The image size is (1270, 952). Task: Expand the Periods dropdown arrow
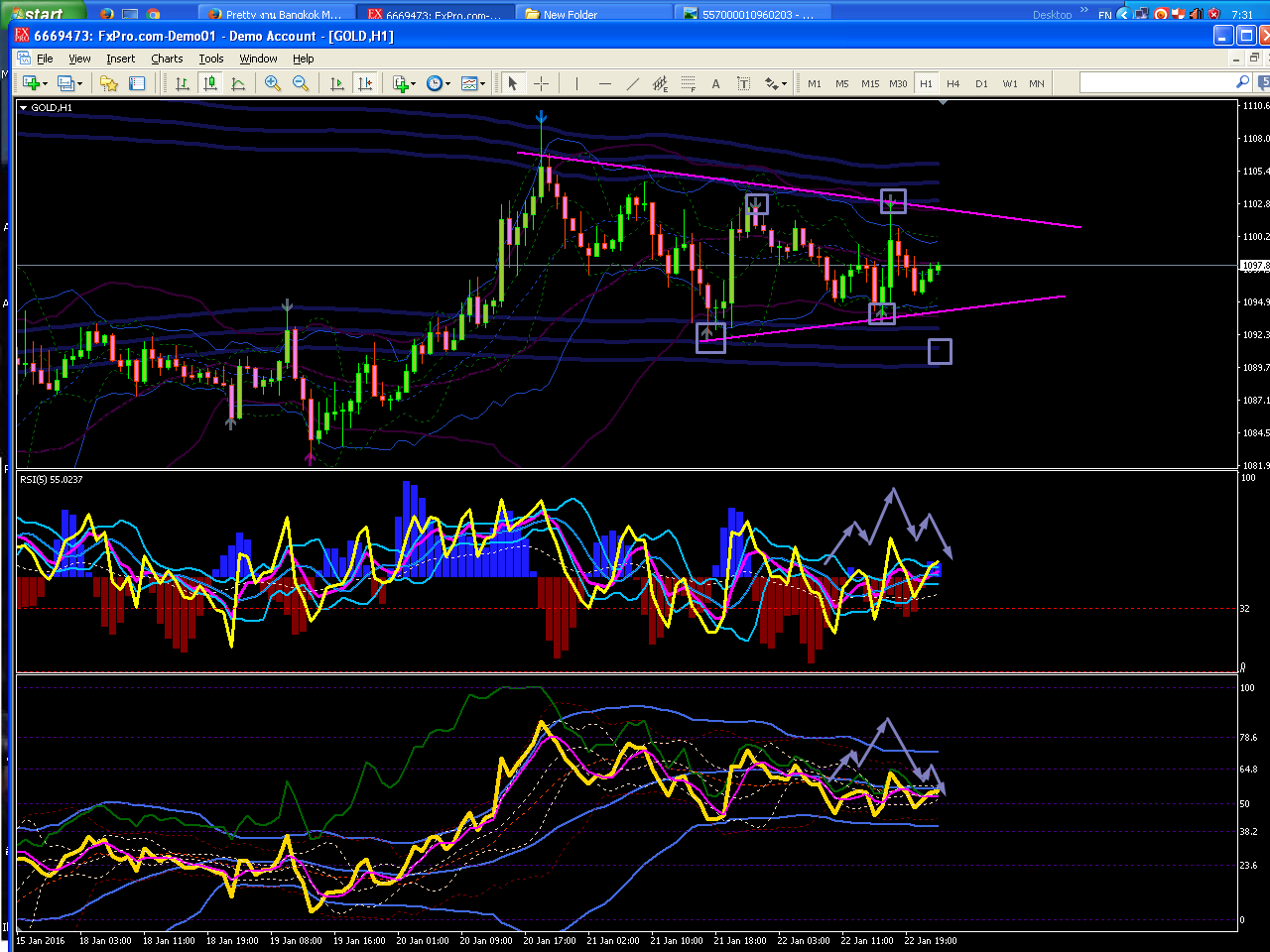(x=448, y=83)
